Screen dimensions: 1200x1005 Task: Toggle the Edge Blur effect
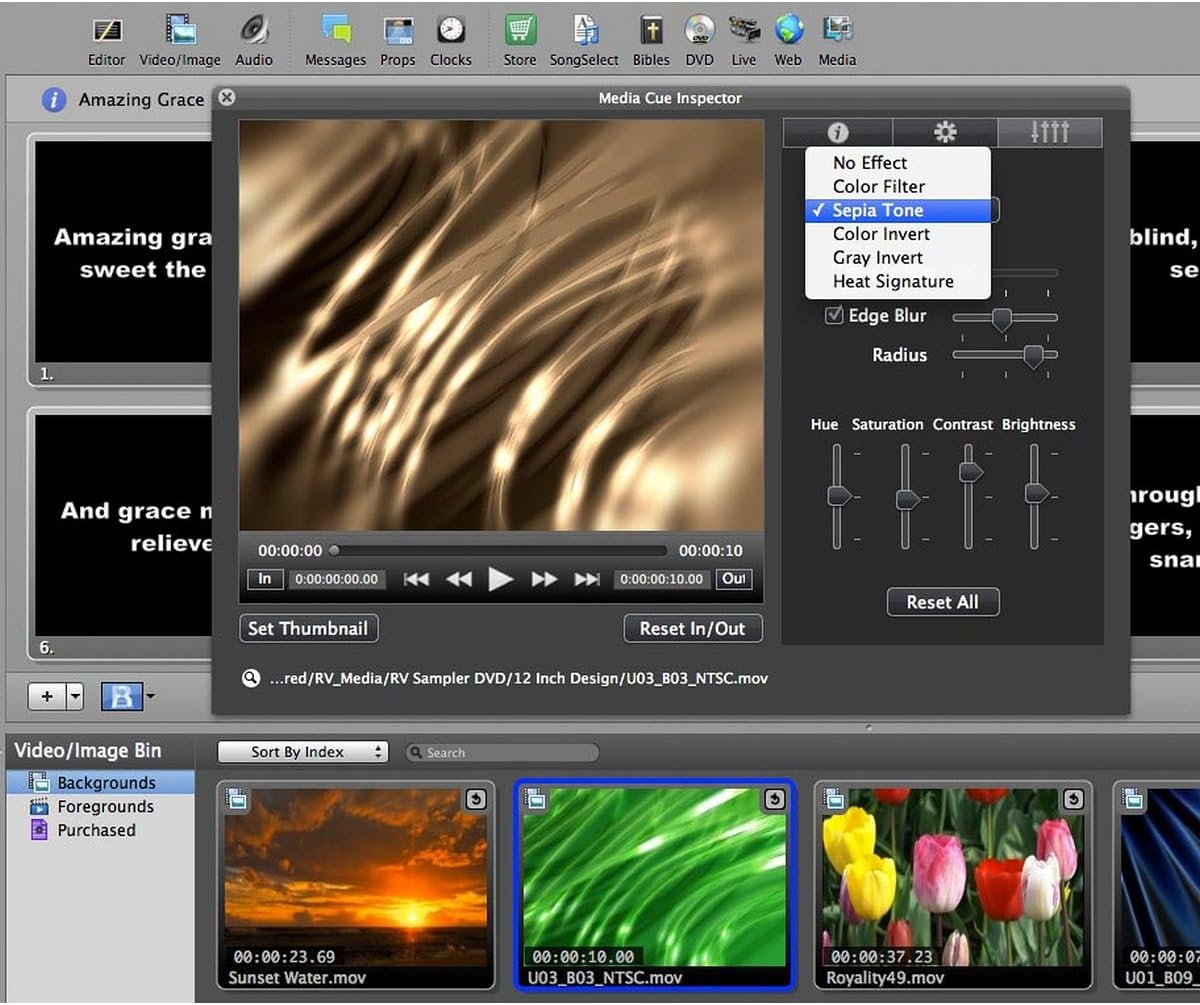834,316
